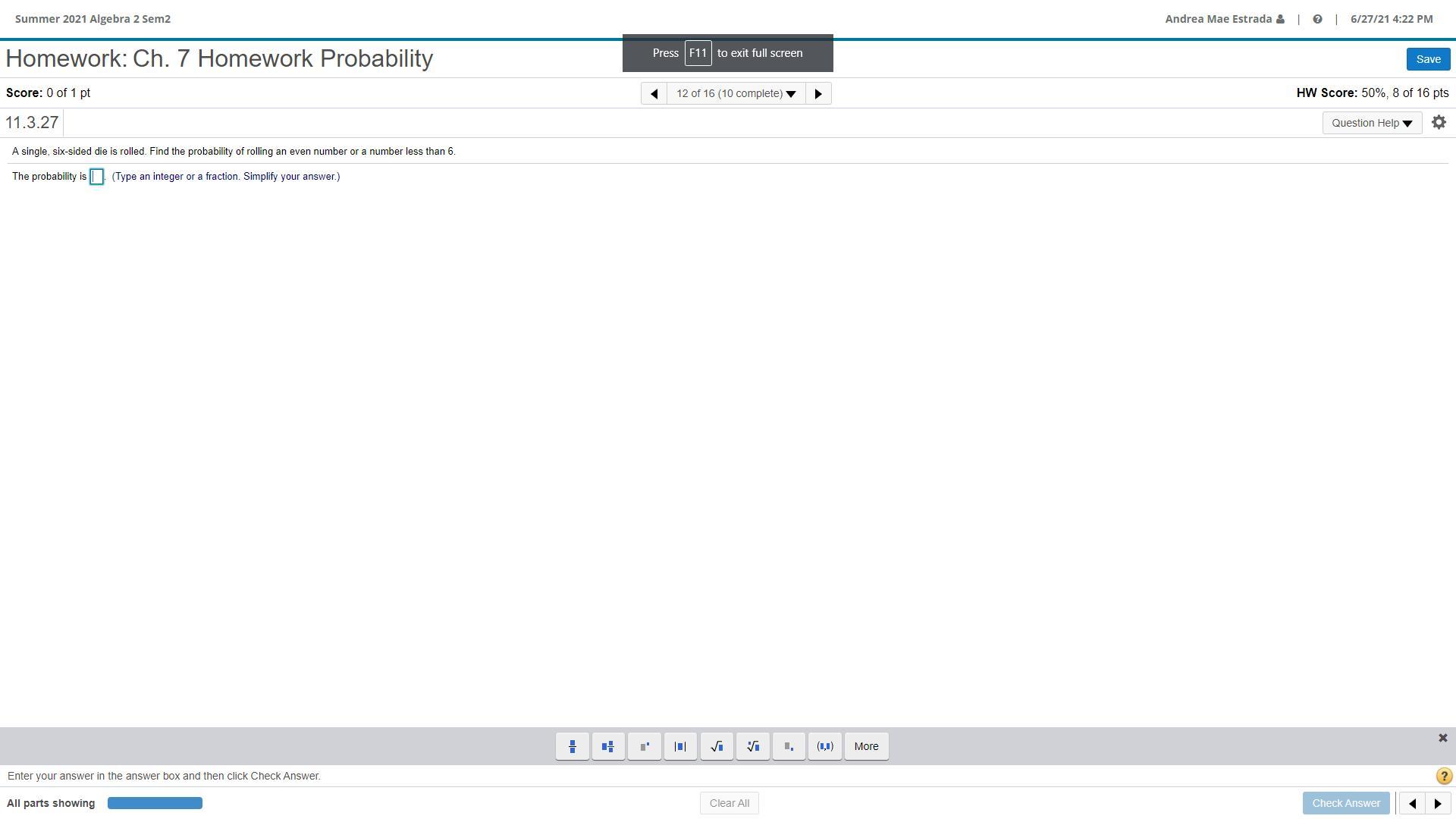Go to next question at top
The width and height of the screenshot is (1456, 819).
click(x=818, y=93)
